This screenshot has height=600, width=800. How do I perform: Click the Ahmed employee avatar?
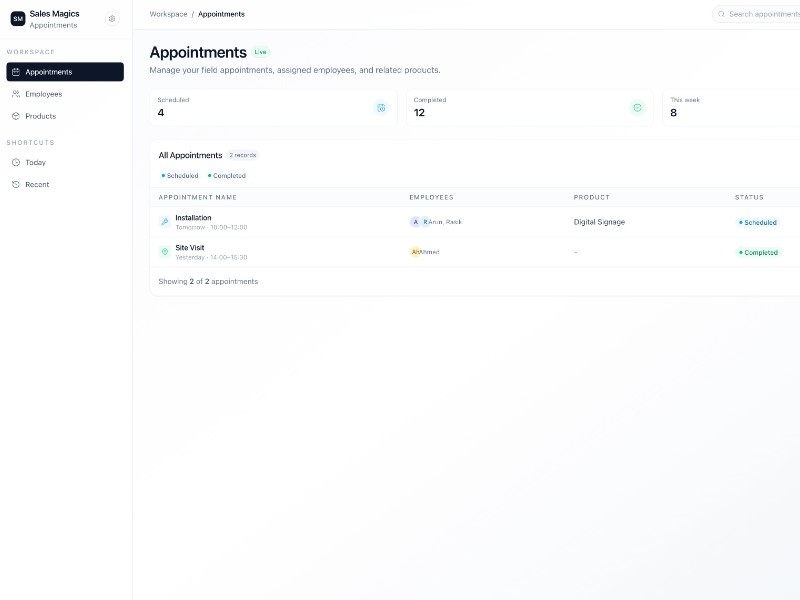(x=415, y=252)
